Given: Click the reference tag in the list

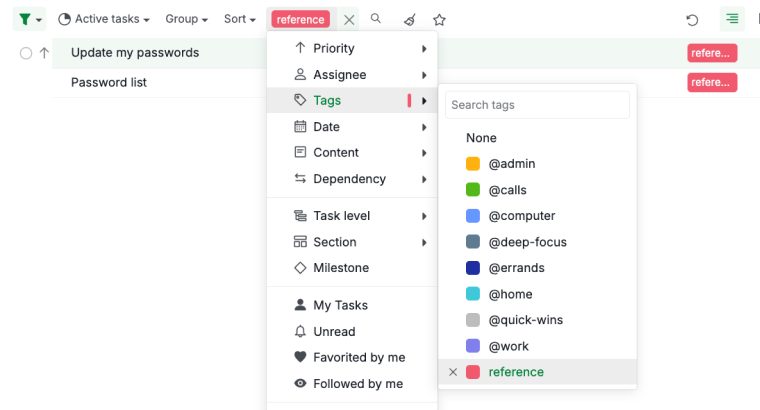Looking at the screenshot, I should (538, 372).
